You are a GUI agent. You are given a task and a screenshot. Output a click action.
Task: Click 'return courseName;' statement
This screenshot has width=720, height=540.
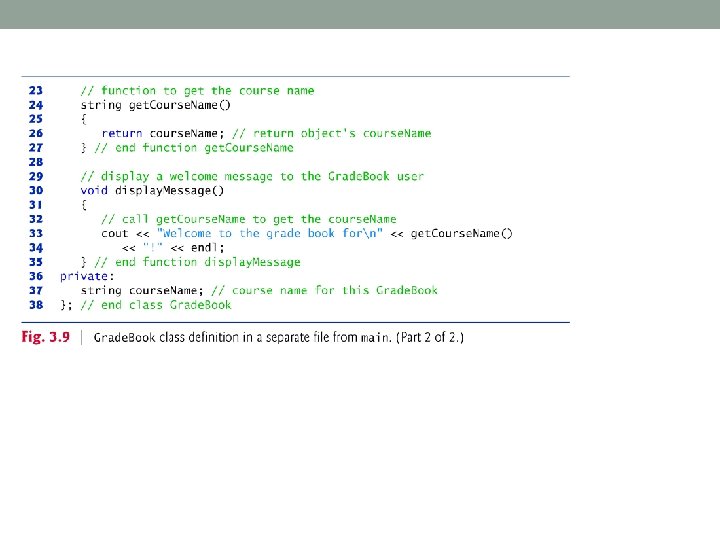(163, 134)
